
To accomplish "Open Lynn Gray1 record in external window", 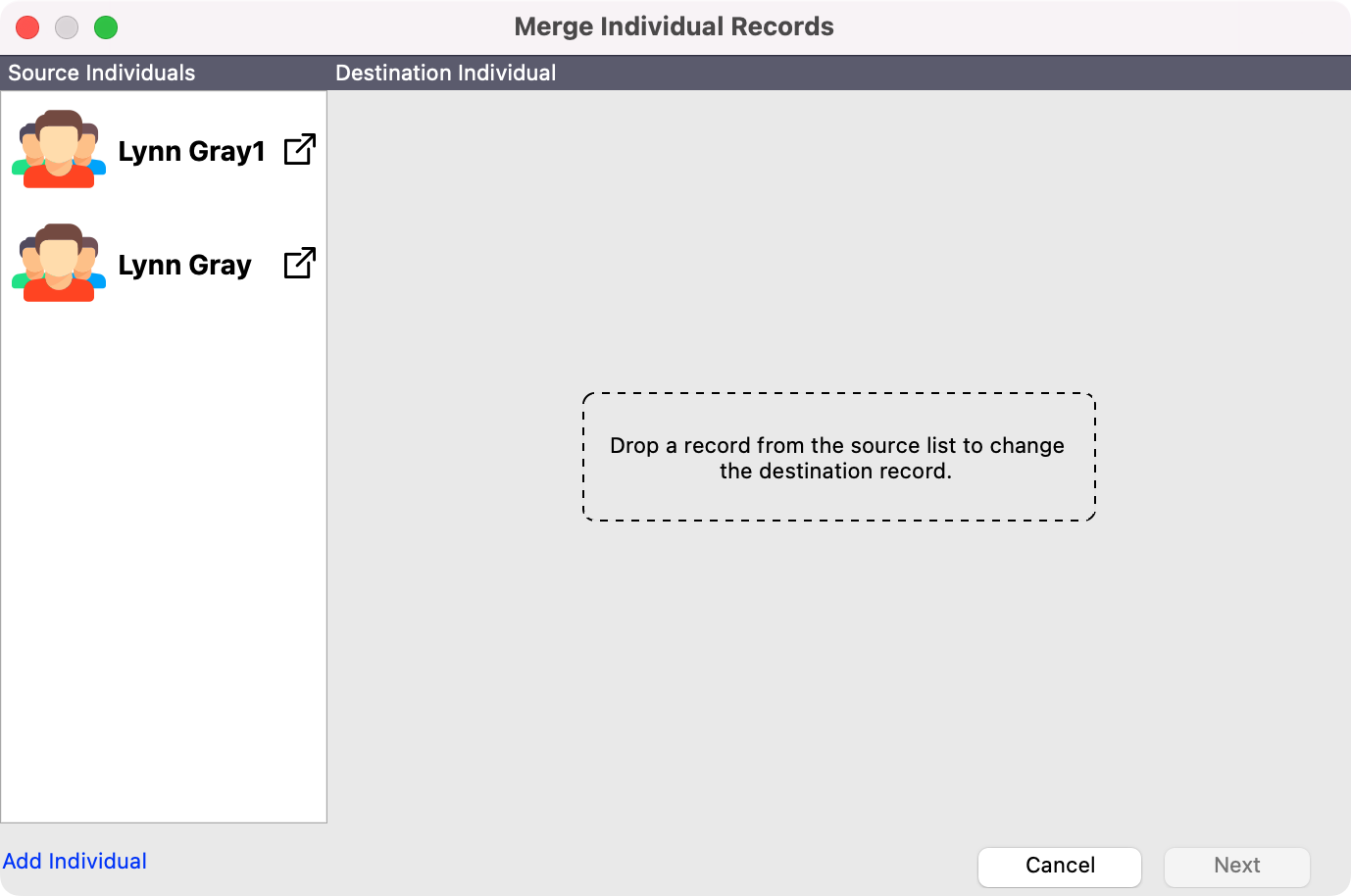I will click(299, 150).
